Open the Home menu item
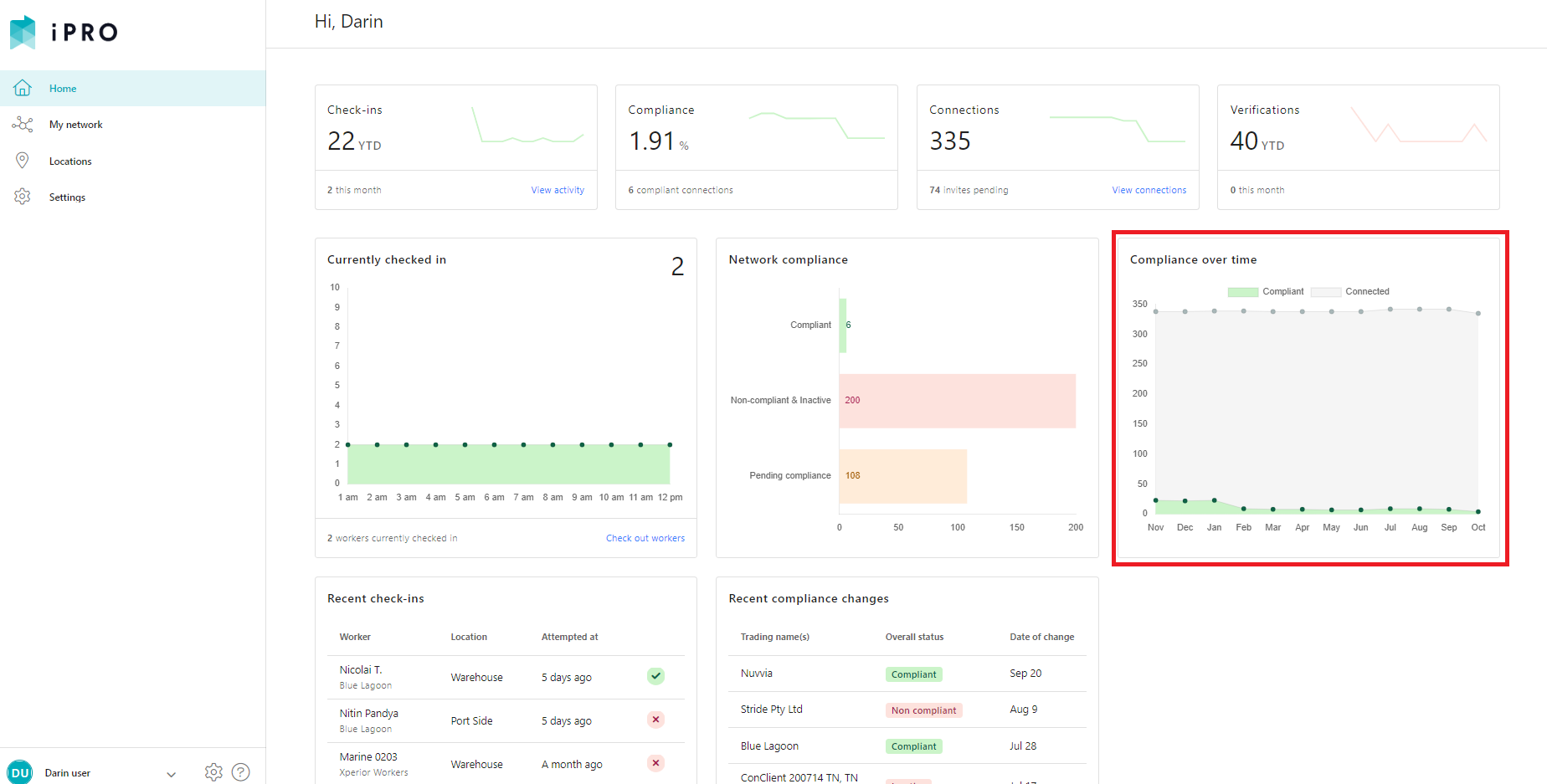The width and height of the screenshot is (1547, 784). click(133, 88)
